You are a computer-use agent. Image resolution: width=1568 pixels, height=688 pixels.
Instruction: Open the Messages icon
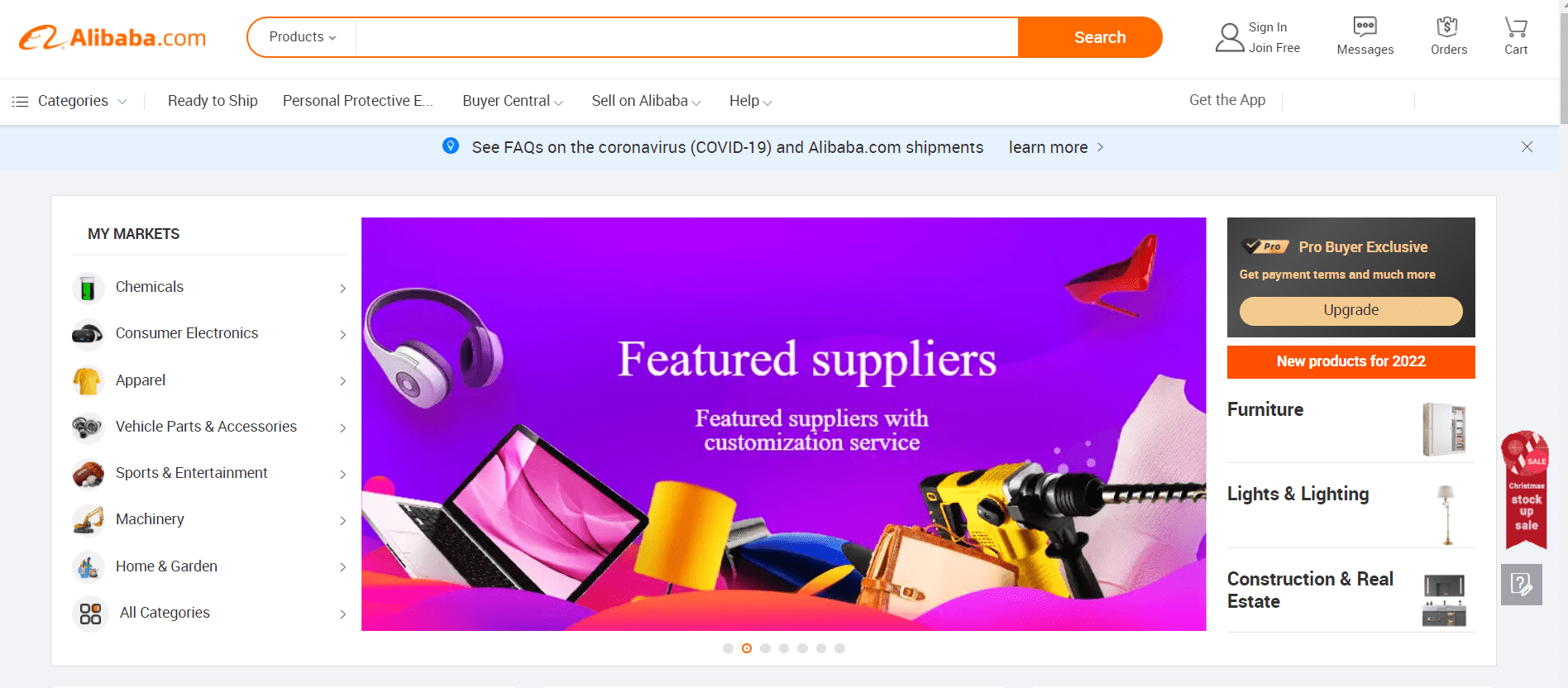pyautogui.click(x=1365, y=26)
